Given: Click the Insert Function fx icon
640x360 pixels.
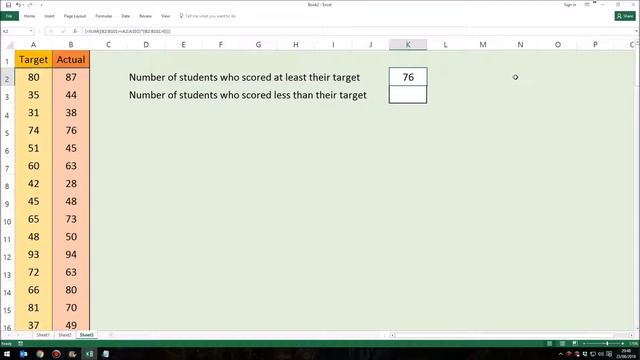Looking at the screenshot, I should click(75, 31).
